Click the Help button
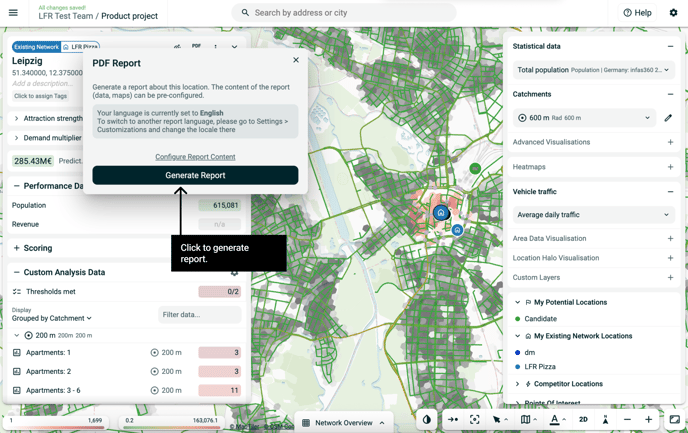The image size is (688, 433). (638, 13)
